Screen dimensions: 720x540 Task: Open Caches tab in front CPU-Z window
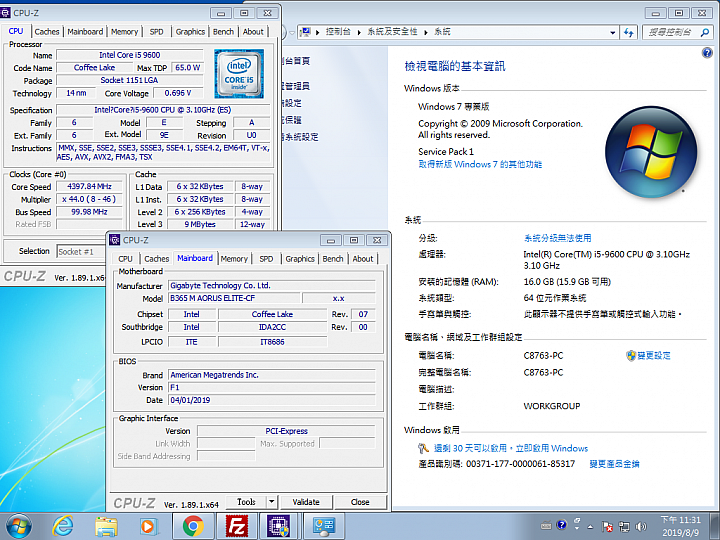[x=157, y=259]
